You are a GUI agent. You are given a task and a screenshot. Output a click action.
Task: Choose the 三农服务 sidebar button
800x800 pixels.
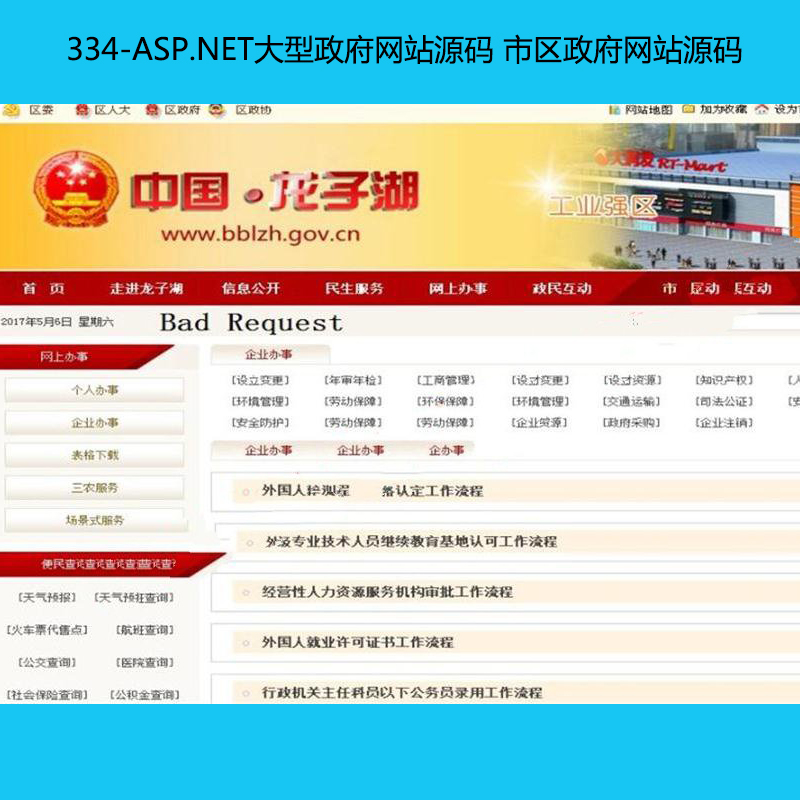[94, 488]
